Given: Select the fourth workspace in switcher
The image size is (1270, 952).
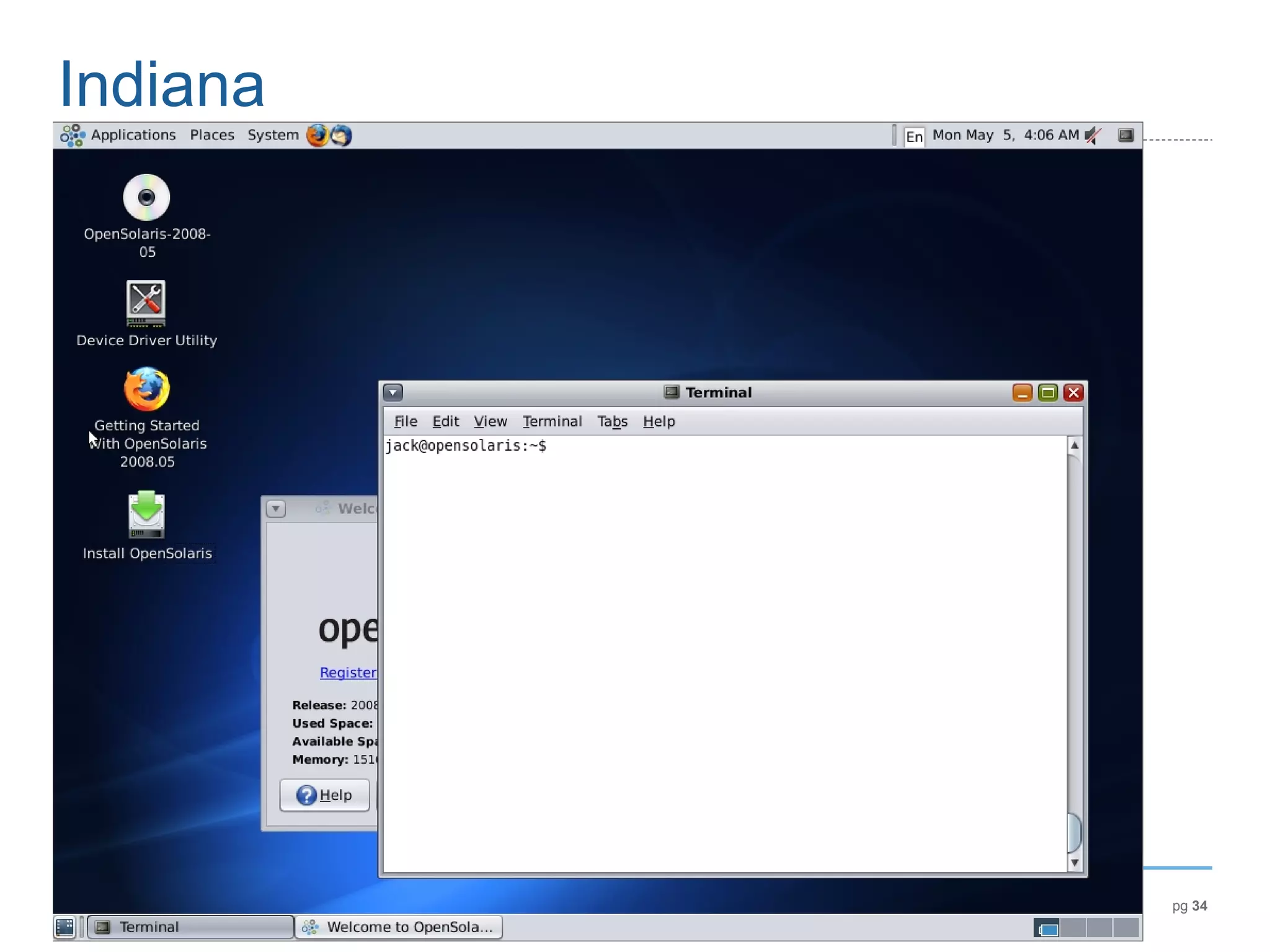Looking at the screenshot, I should coord(1126,928).
